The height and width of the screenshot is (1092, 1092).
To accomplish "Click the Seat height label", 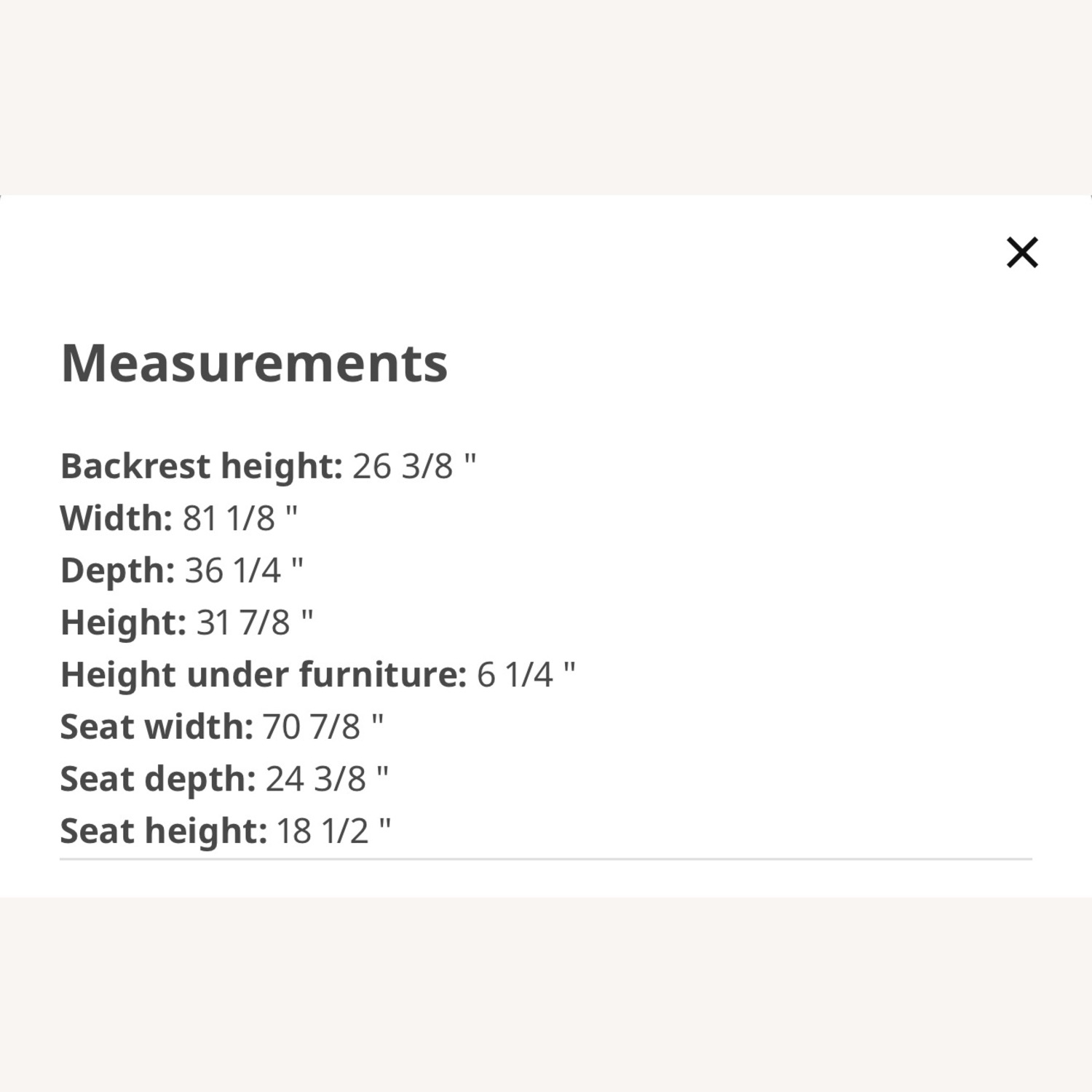I will coord(163,831).
